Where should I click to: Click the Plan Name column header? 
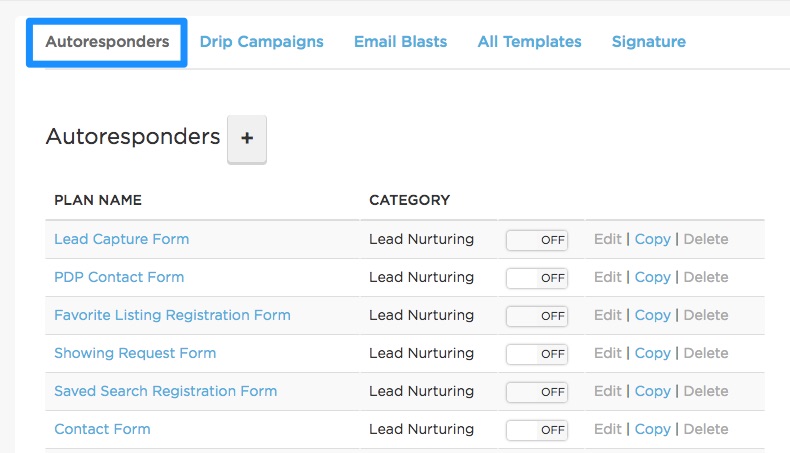(98, 200)
